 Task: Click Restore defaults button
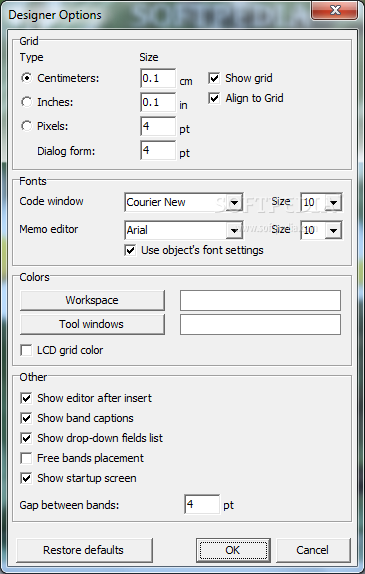tap(84, 550)
